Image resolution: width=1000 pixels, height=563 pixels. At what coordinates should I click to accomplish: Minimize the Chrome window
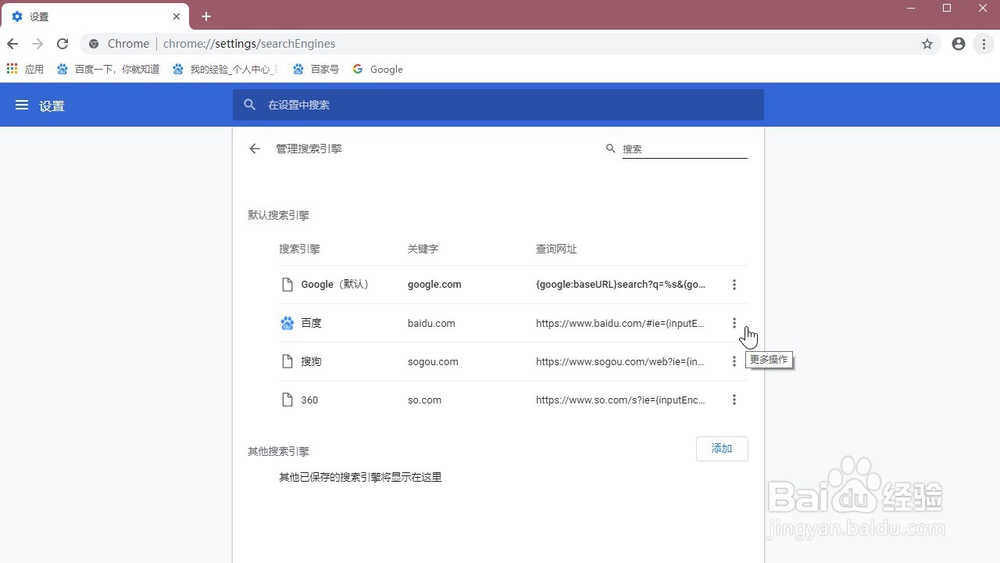(911, 8)
